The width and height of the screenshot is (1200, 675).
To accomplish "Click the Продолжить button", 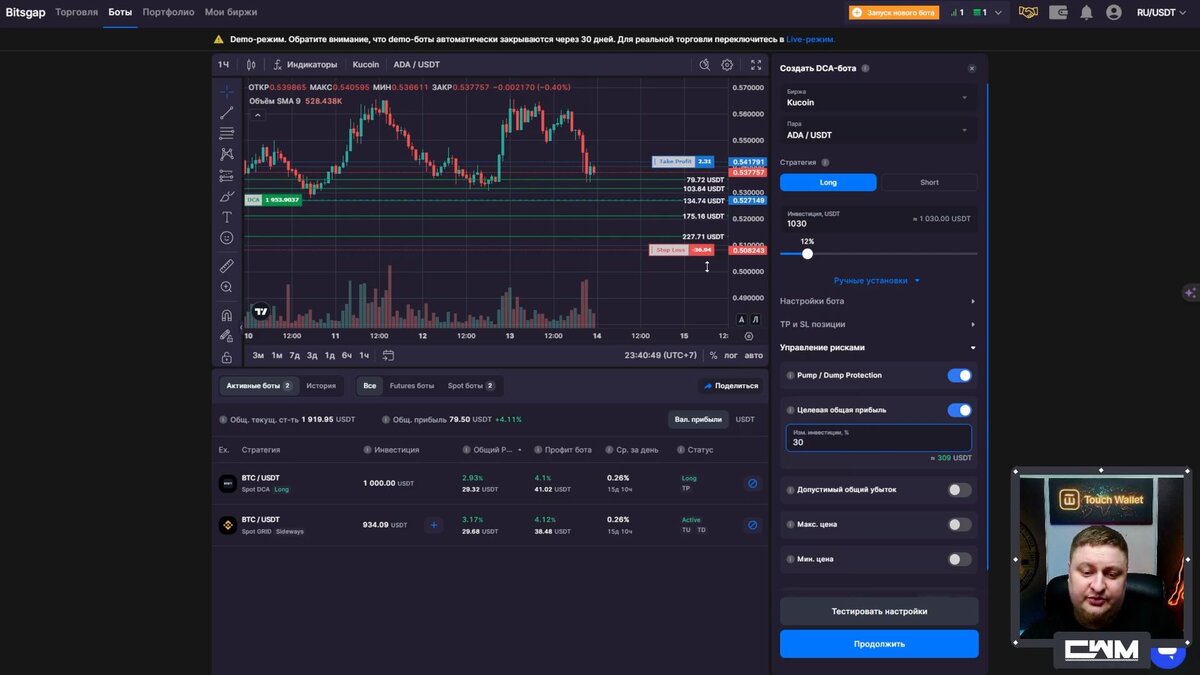I will (x=879, y=644).
